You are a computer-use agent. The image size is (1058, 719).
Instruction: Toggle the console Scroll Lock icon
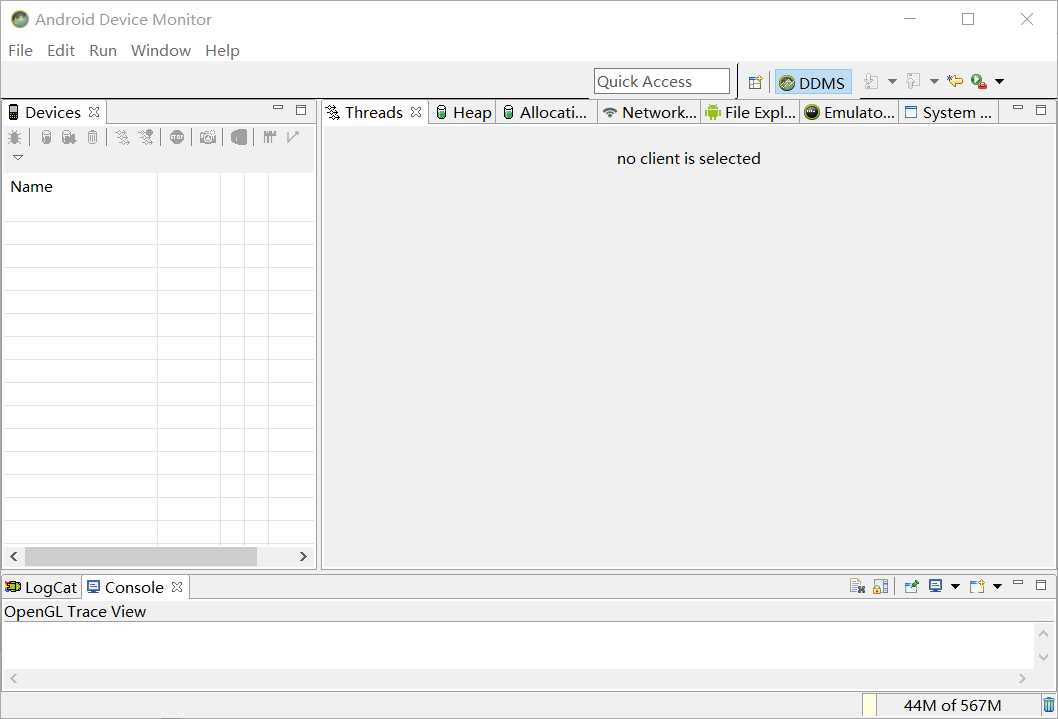[x=881, y=586]
